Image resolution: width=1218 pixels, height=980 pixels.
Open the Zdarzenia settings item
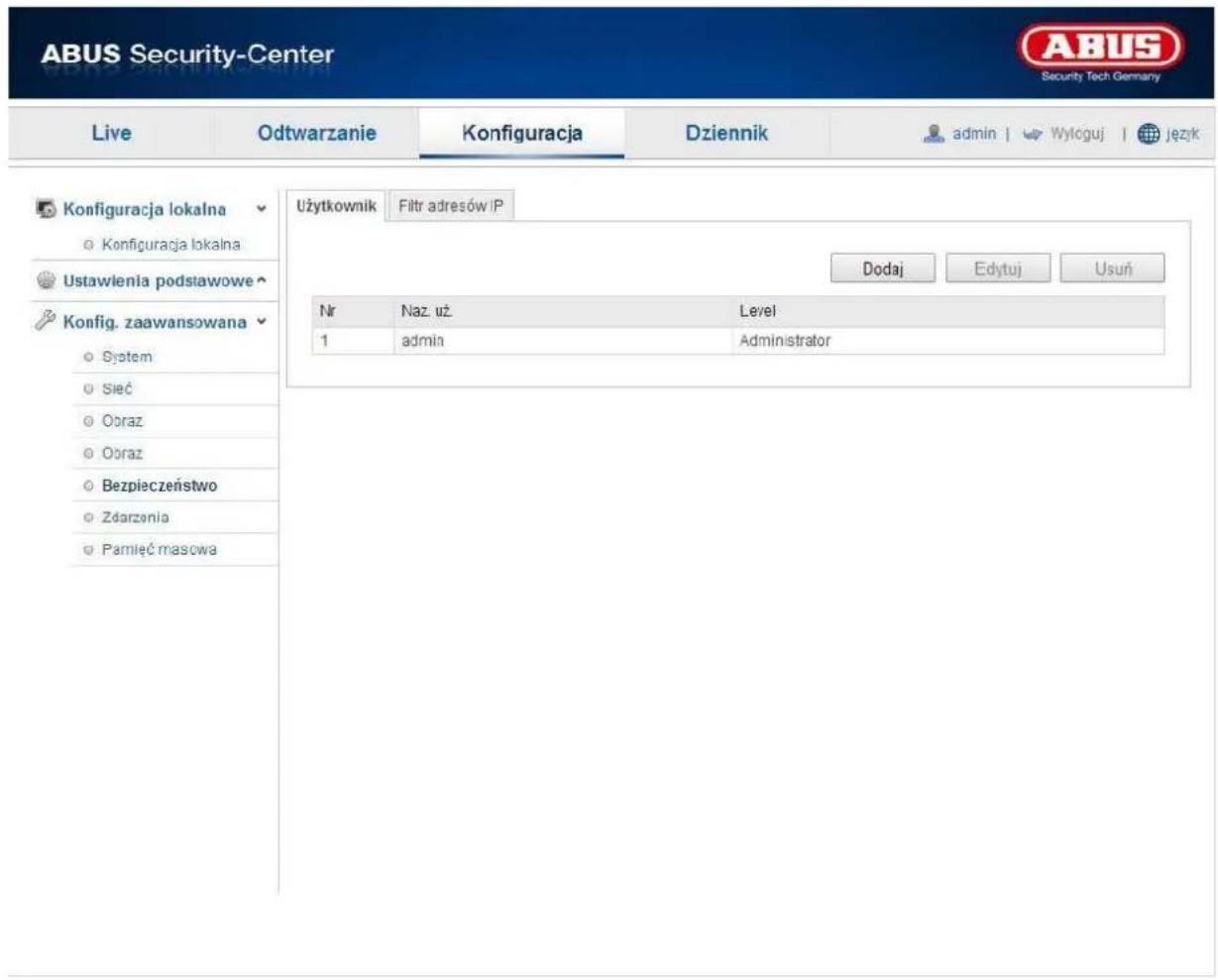pyautogui.click(x=136, y=517)
